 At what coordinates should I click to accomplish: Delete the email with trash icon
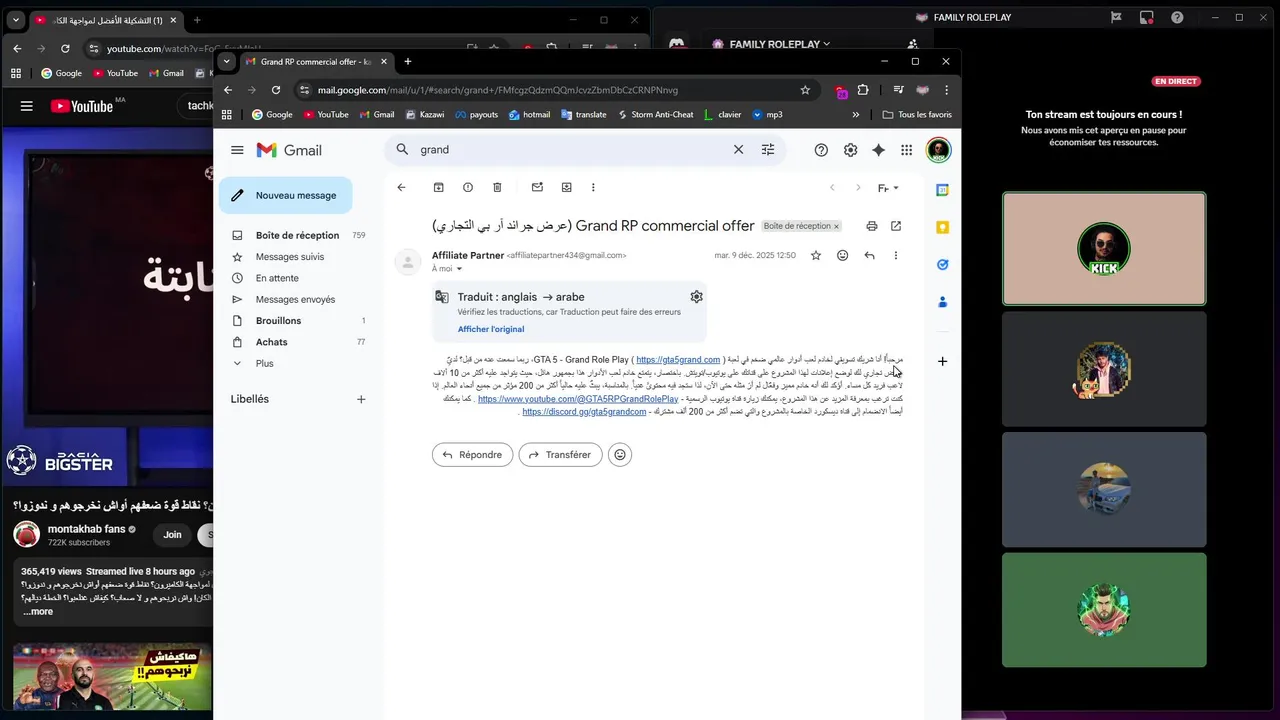[497, 187]
